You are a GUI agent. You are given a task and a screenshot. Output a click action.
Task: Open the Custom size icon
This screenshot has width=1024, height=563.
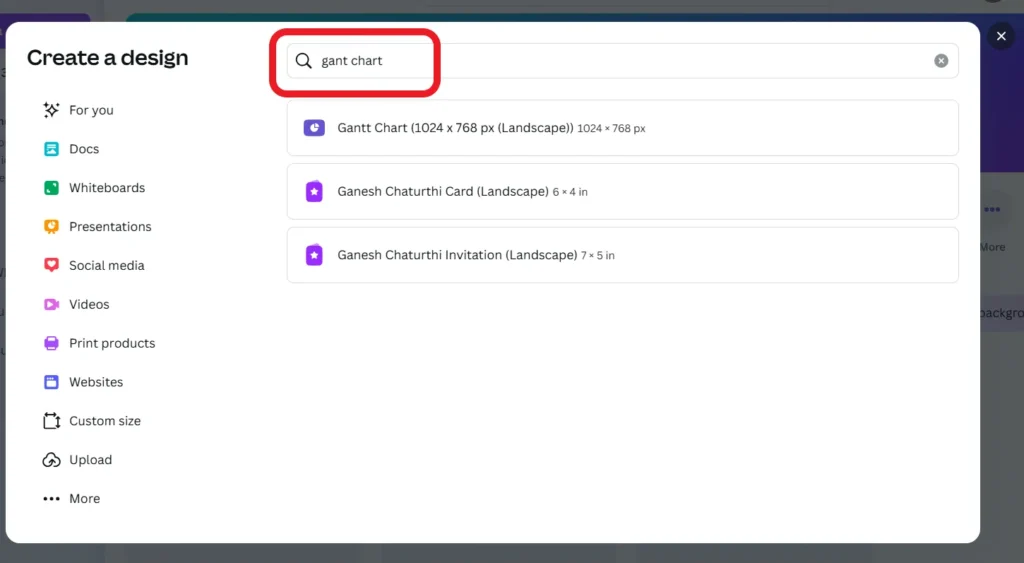51,421
